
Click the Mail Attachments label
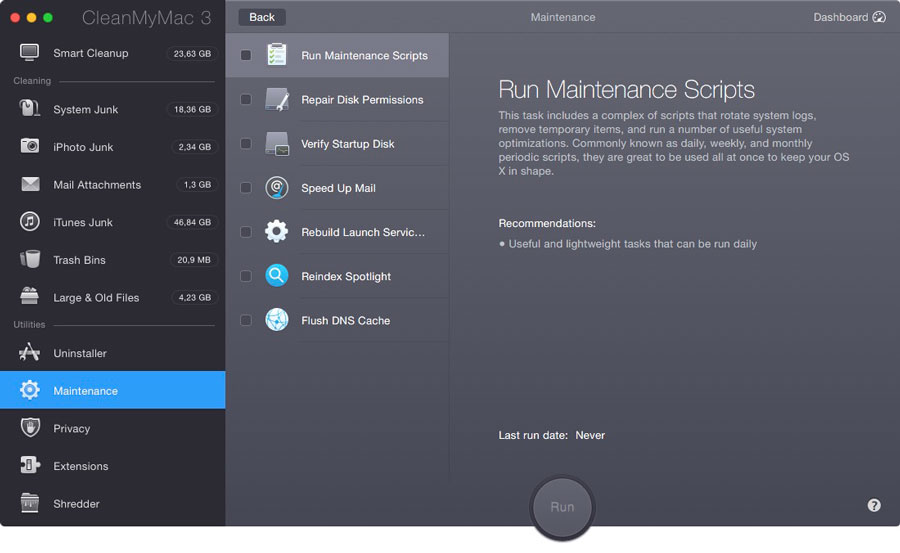tap(97, 185)
